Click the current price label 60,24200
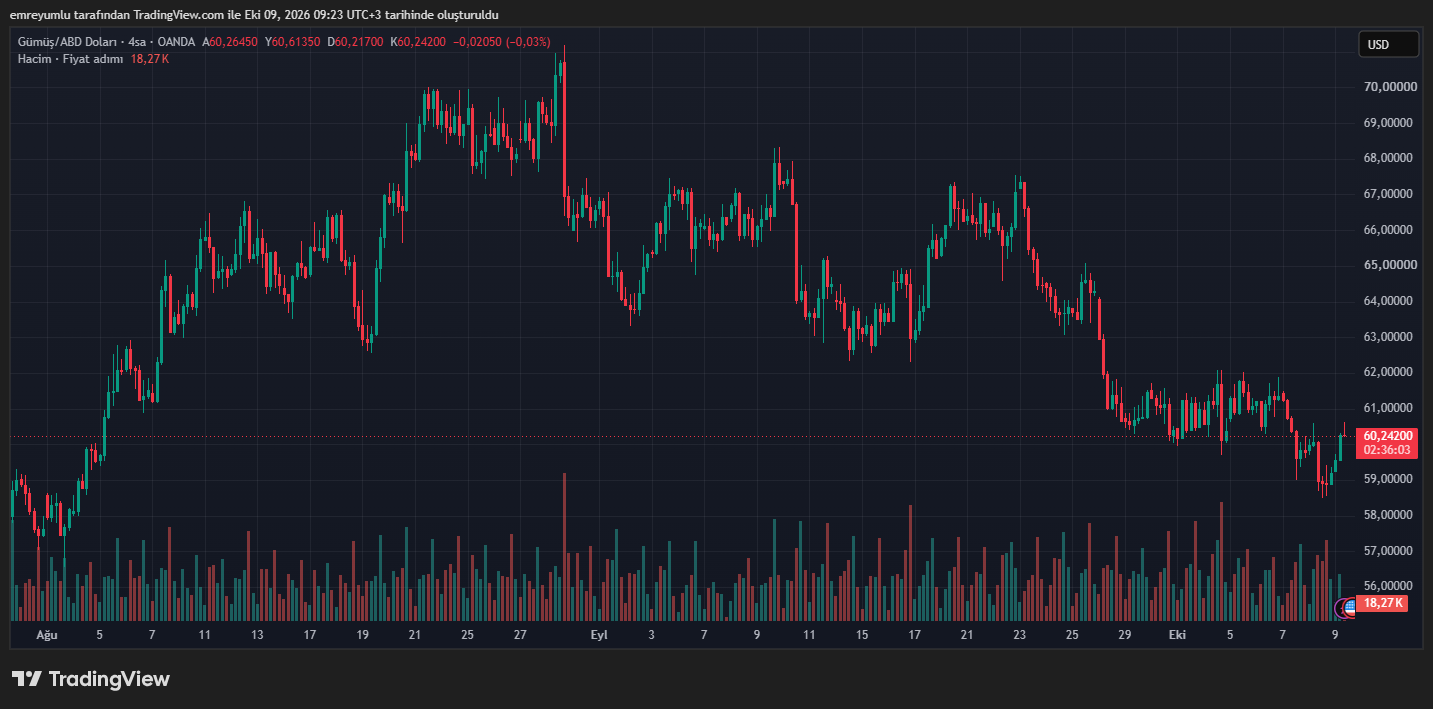The width and height of the screenshot is (1433, 709). [1388, 436]
